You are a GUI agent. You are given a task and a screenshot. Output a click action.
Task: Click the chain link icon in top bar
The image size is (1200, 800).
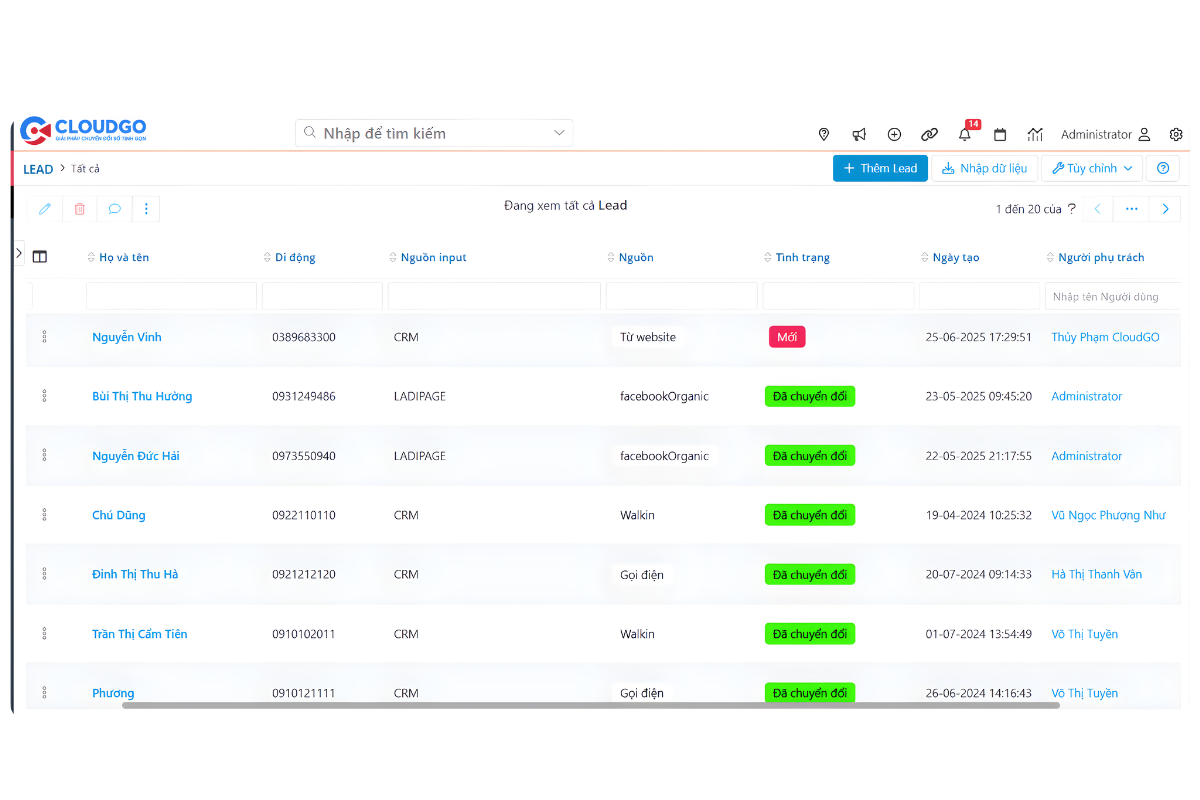(x=929, y=134)
